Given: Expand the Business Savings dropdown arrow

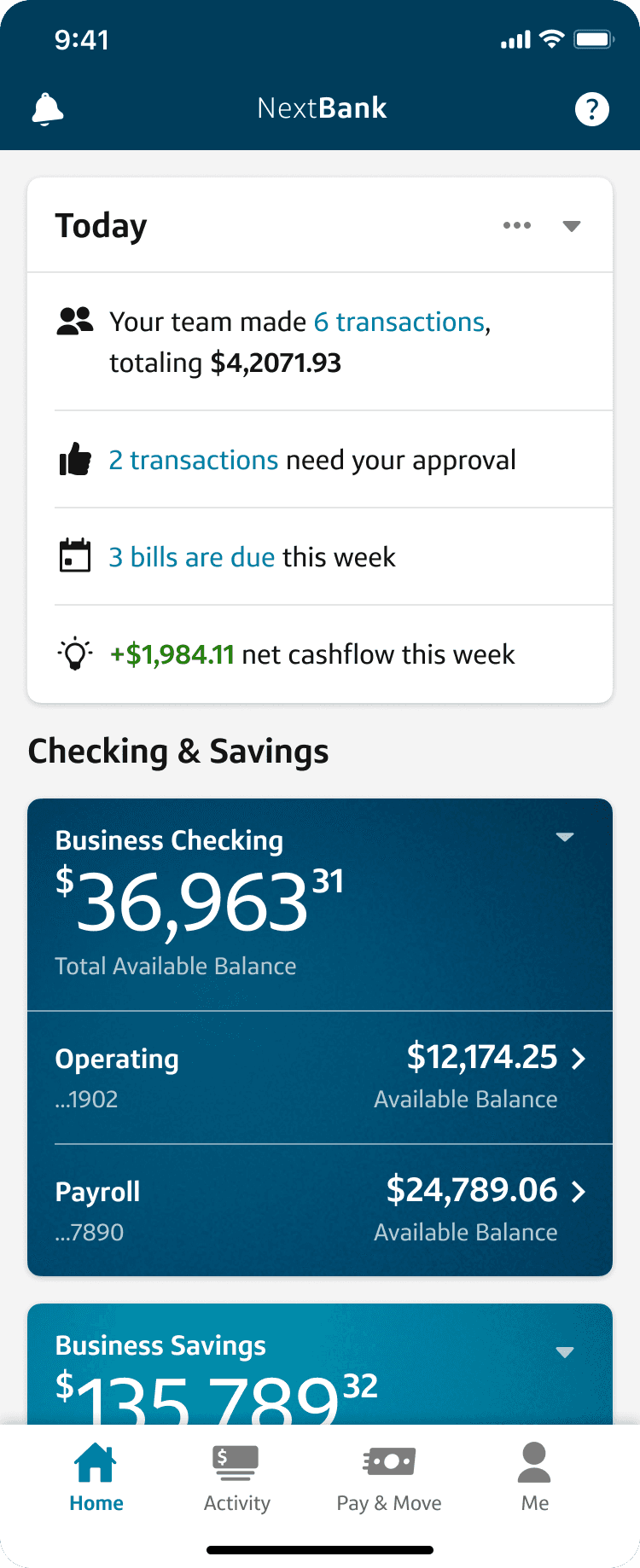Looking at the screenshot, I should point(565,1352).
